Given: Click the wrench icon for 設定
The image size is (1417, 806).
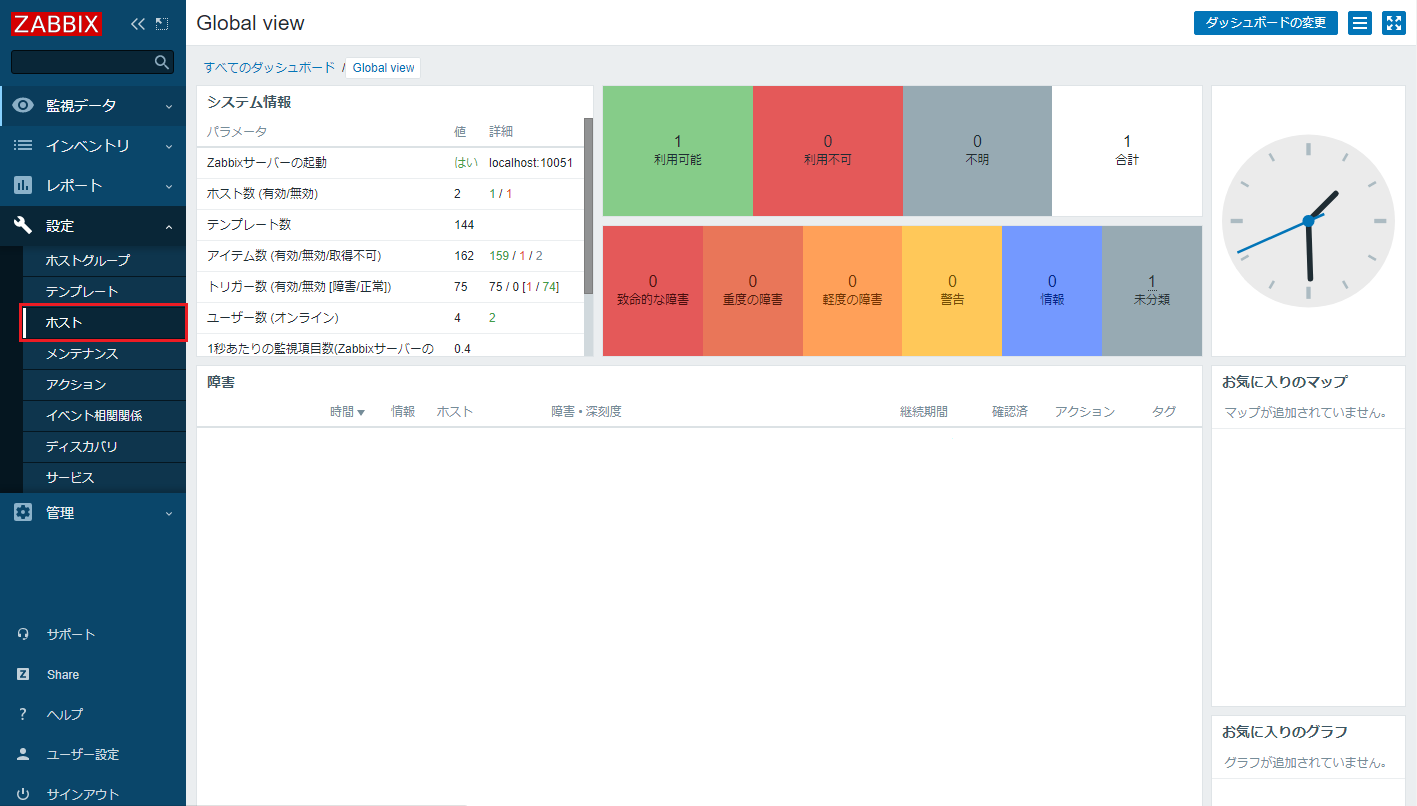Looking at the screenshot, I should (23, 226).
